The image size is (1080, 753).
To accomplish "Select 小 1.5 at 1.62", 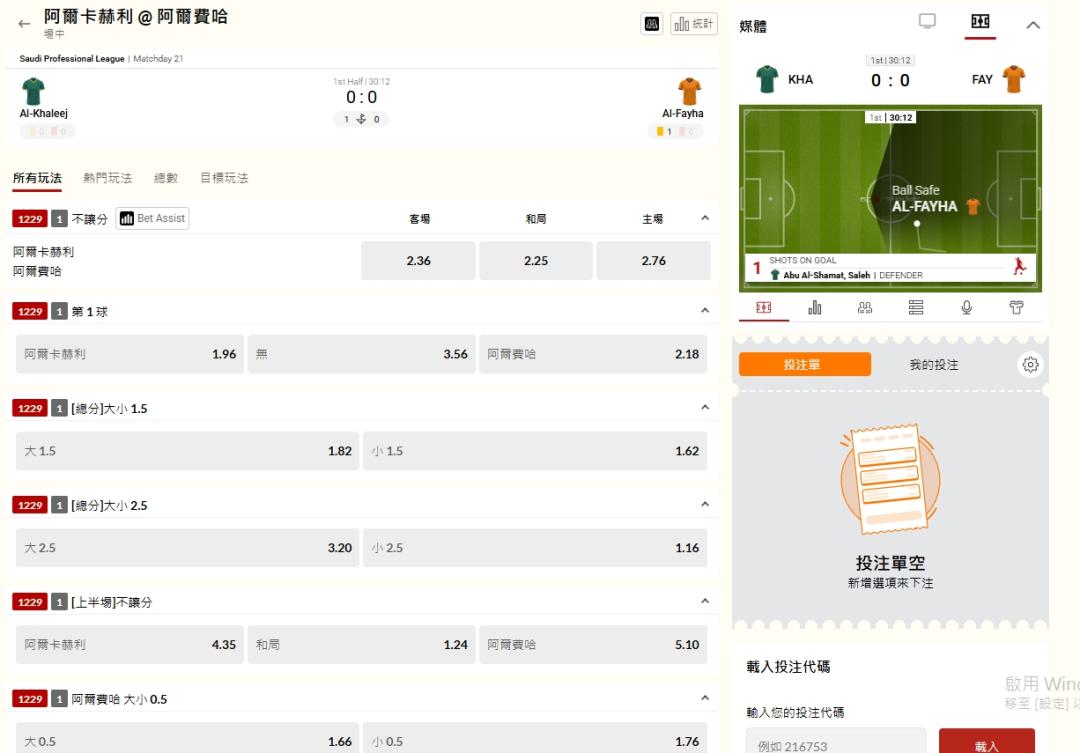I will pos(535,451).
